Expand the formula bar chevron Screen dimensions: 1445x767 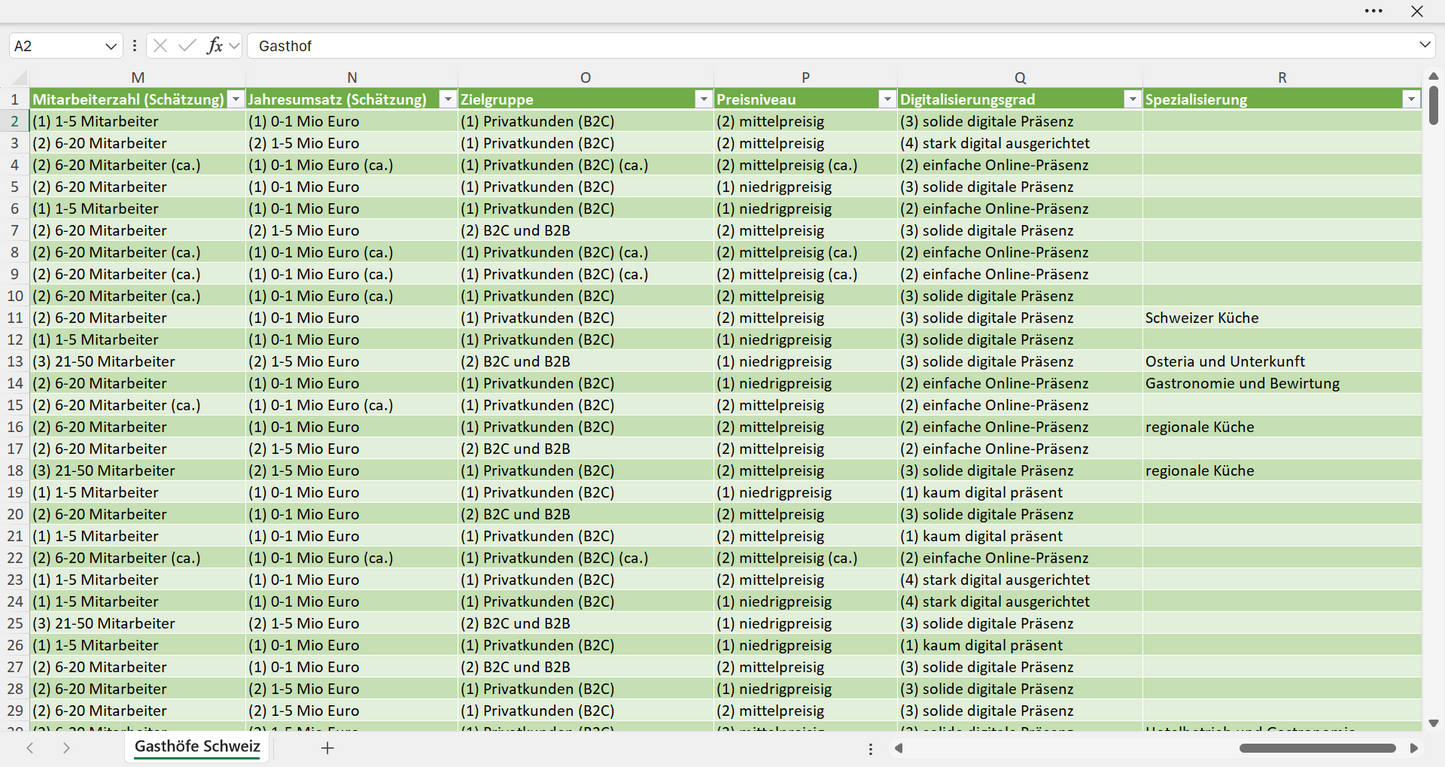[x=1425, y=46]
